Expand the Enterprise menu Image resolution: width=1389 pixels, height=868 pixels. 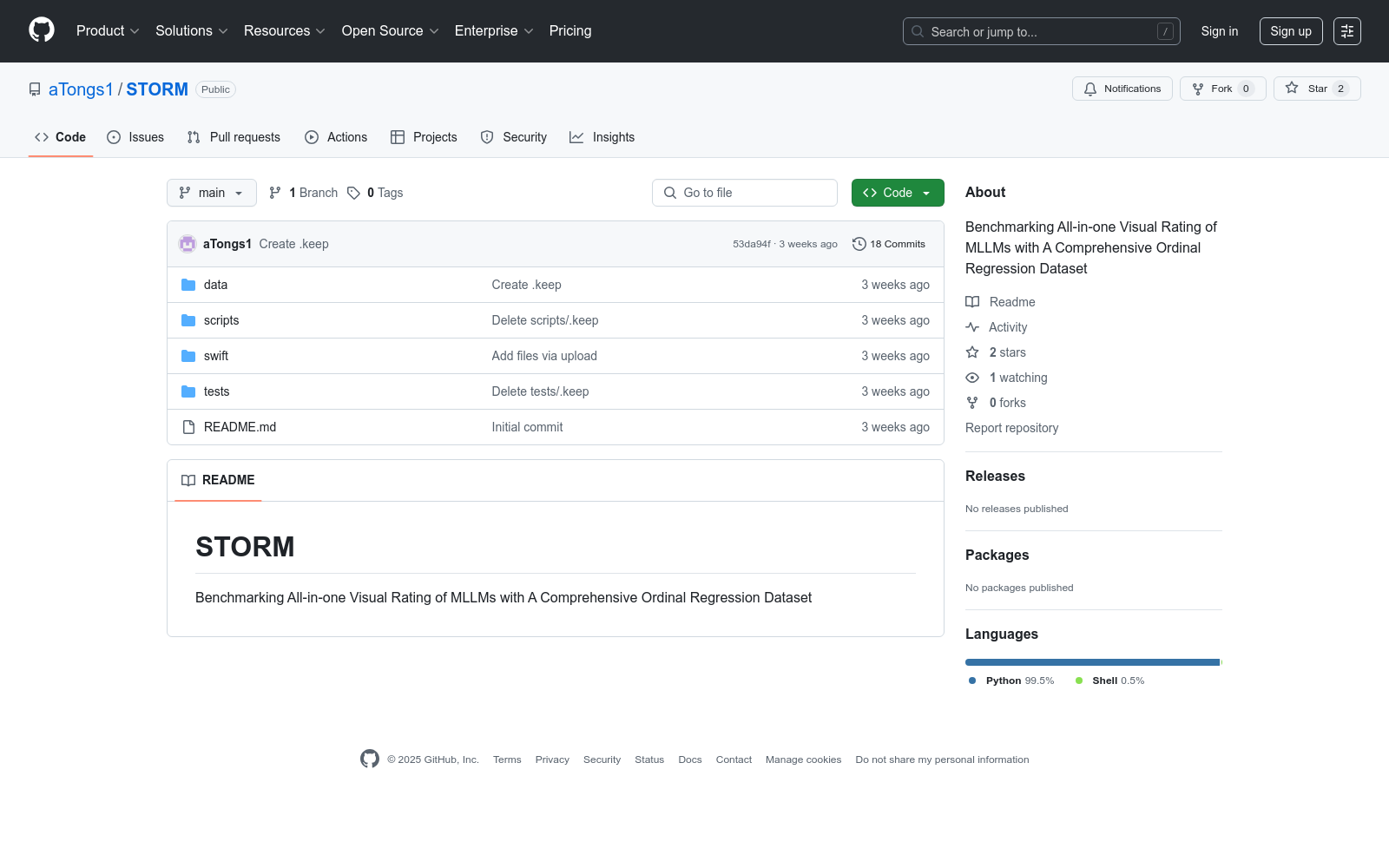[494, 31]
